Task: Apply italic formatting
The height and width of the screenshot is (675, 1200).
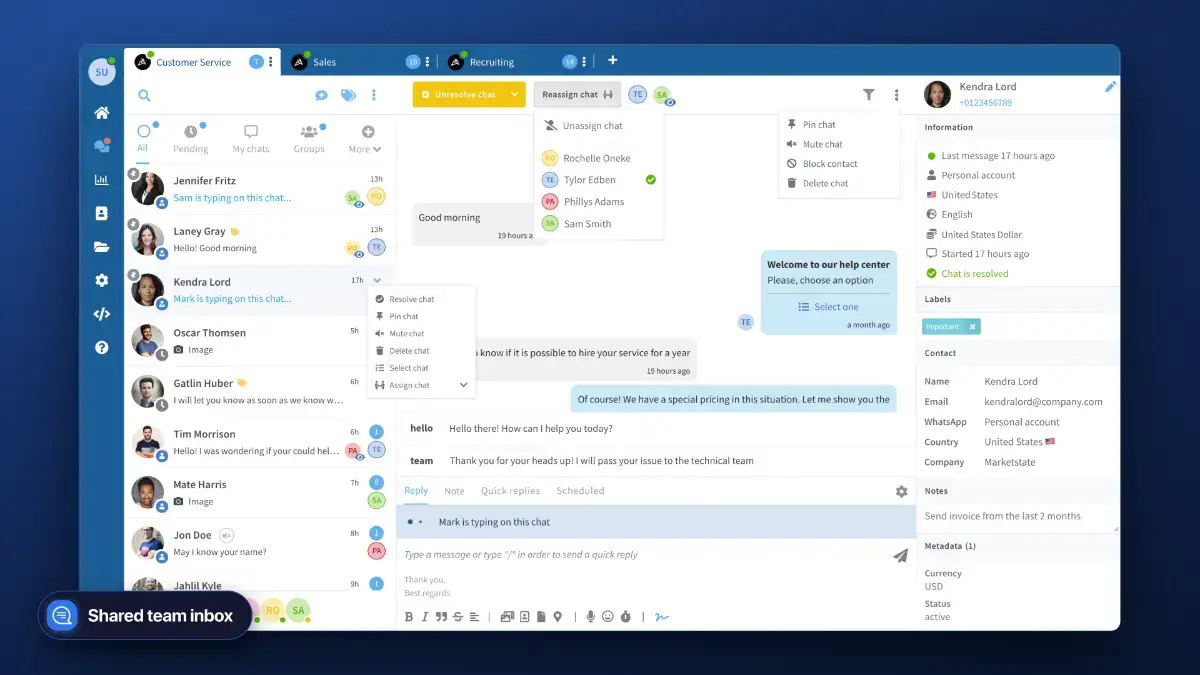Action: click(x=424, y=617)
